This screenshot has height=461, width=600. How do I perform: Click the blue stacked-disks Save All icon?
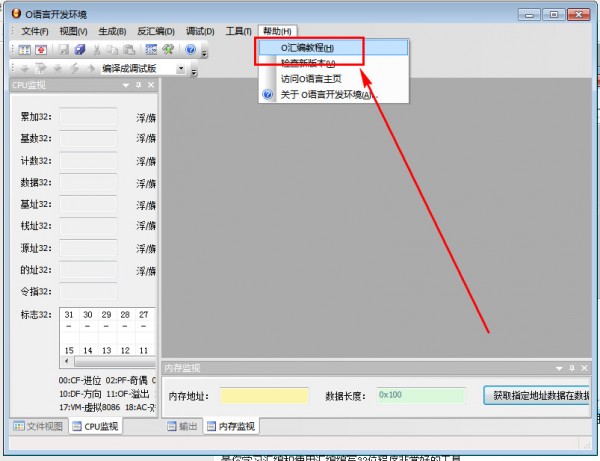[80, 50]
